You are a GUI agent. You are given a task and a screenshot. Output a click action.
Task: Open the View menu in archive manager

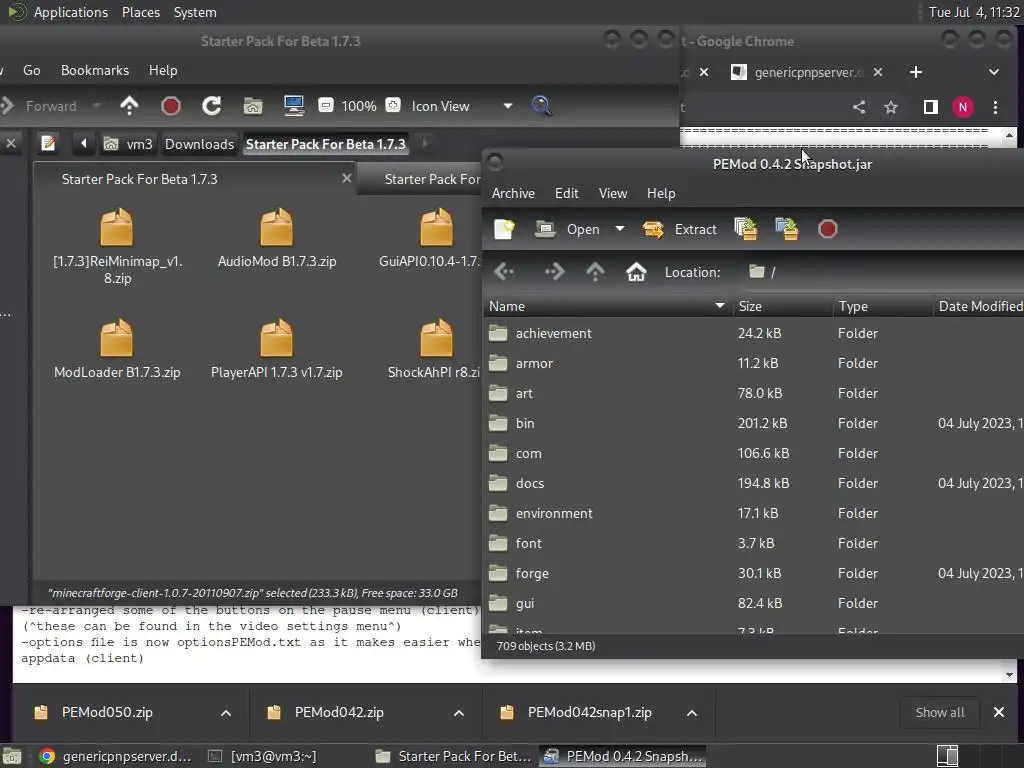click(x=613, y=193)
